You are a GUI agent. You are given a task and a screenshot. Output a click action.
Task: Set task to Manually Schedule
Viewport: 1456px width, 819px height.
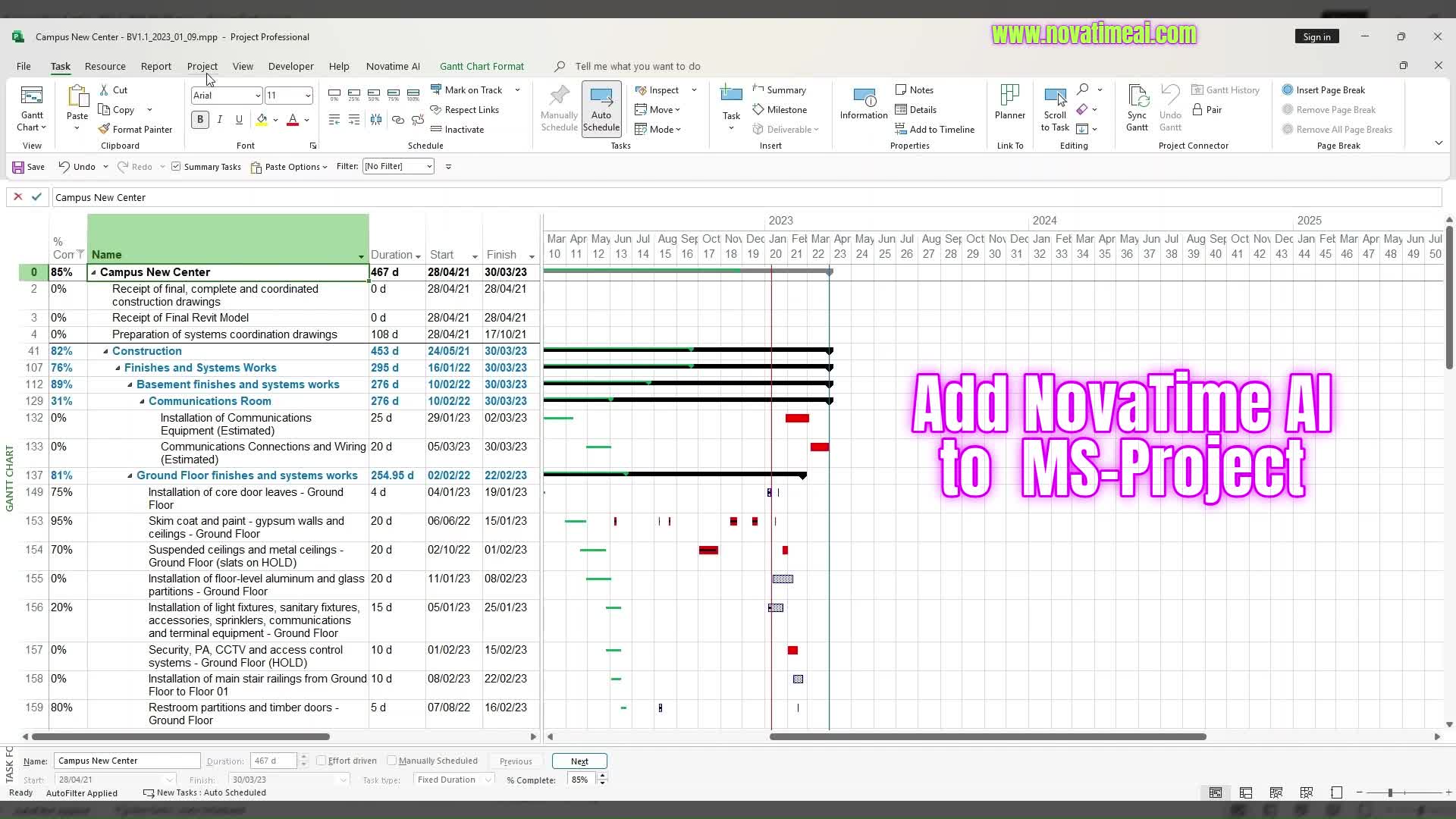pos(559,108)
